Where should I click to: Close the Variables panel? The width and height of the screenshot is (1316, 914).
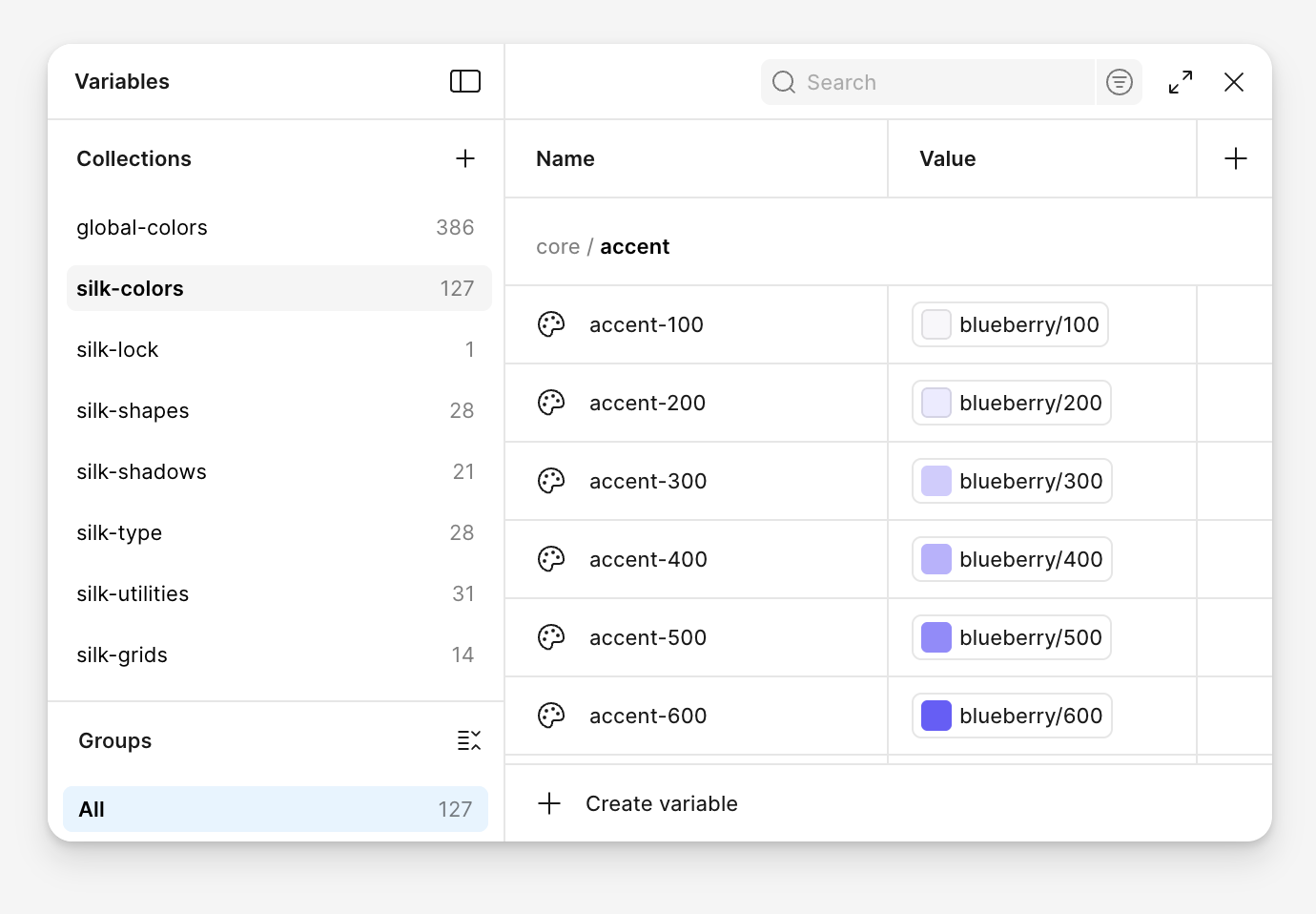(1233, 82)
